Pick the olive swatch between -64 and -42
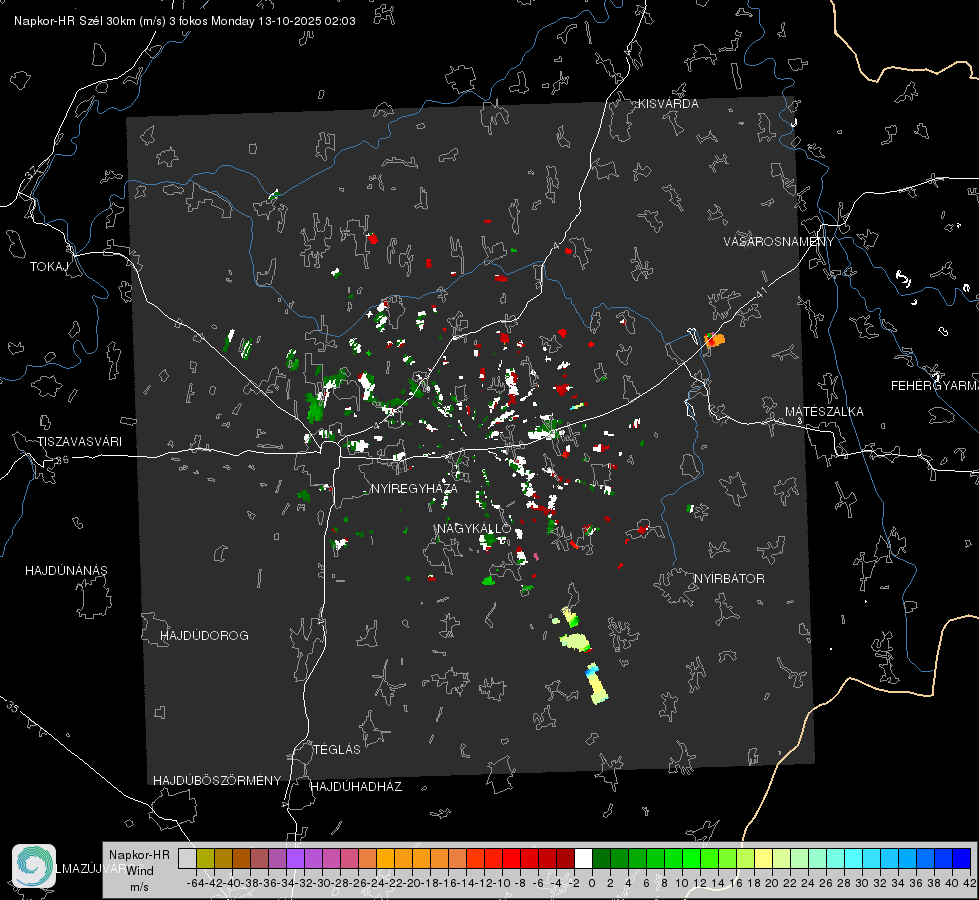The image size is (979, 900). tap(205, 858)
